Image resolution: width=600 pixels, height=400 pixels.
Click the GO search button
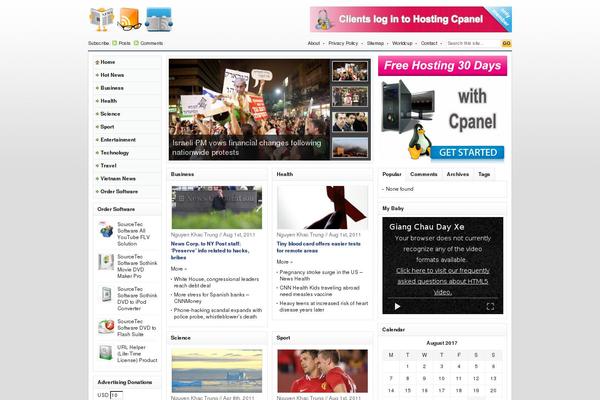click(x=506, y=44)
